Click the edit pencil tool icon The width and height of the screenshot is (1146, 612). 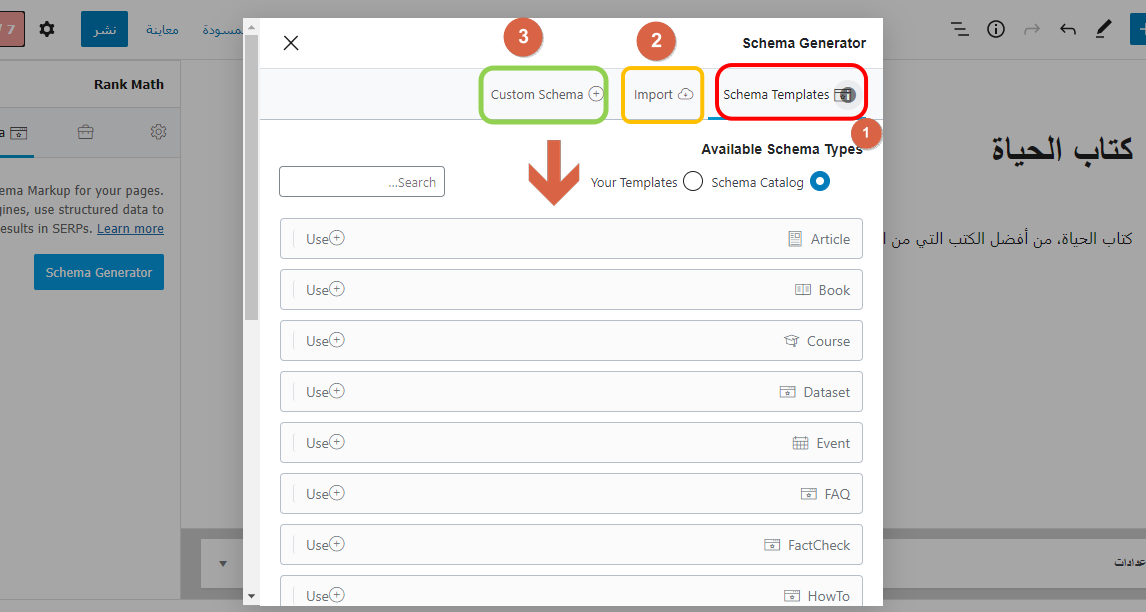pyautogui.click(x=1103, y=29)
